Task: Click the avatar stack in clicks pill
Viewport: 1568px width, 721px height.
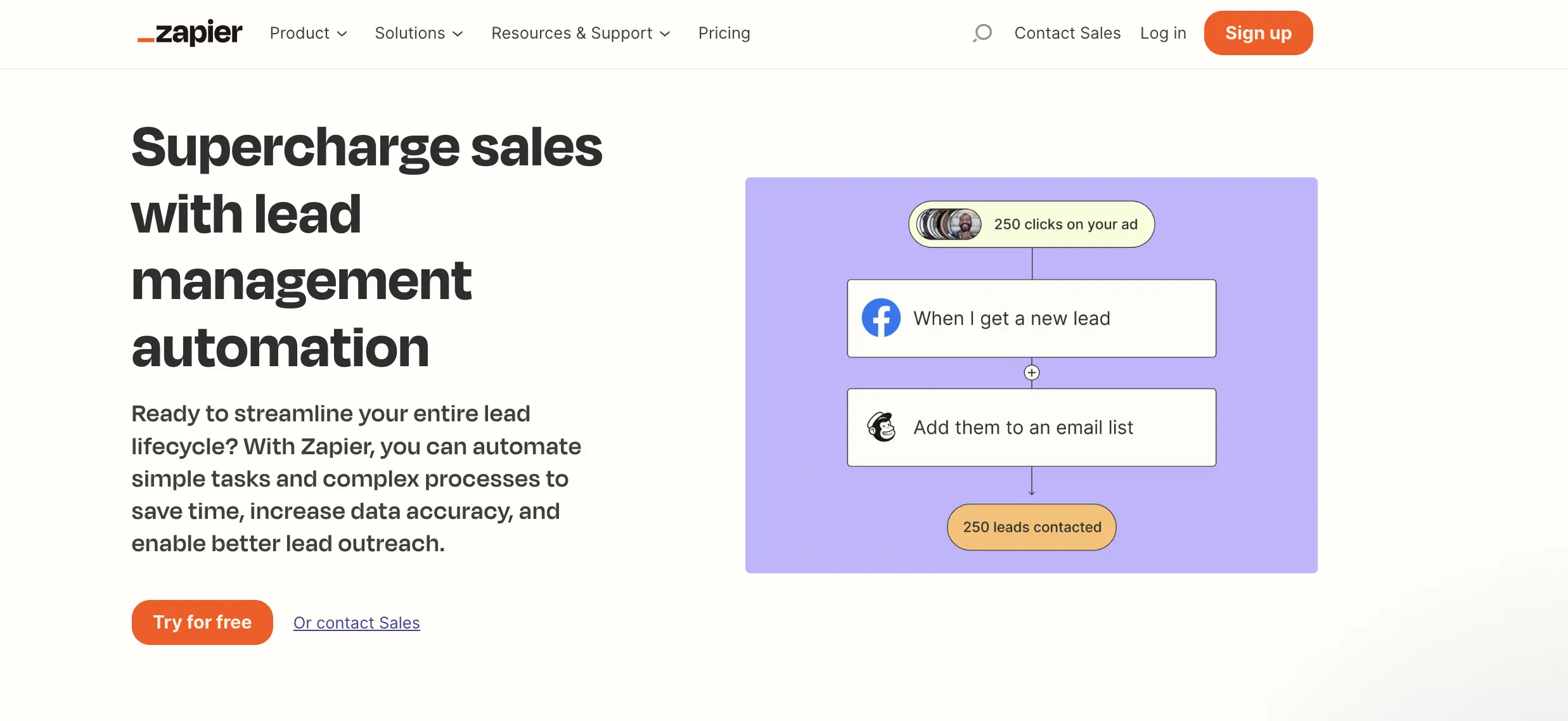Action: pyautogui.click(x=949, y=224)
